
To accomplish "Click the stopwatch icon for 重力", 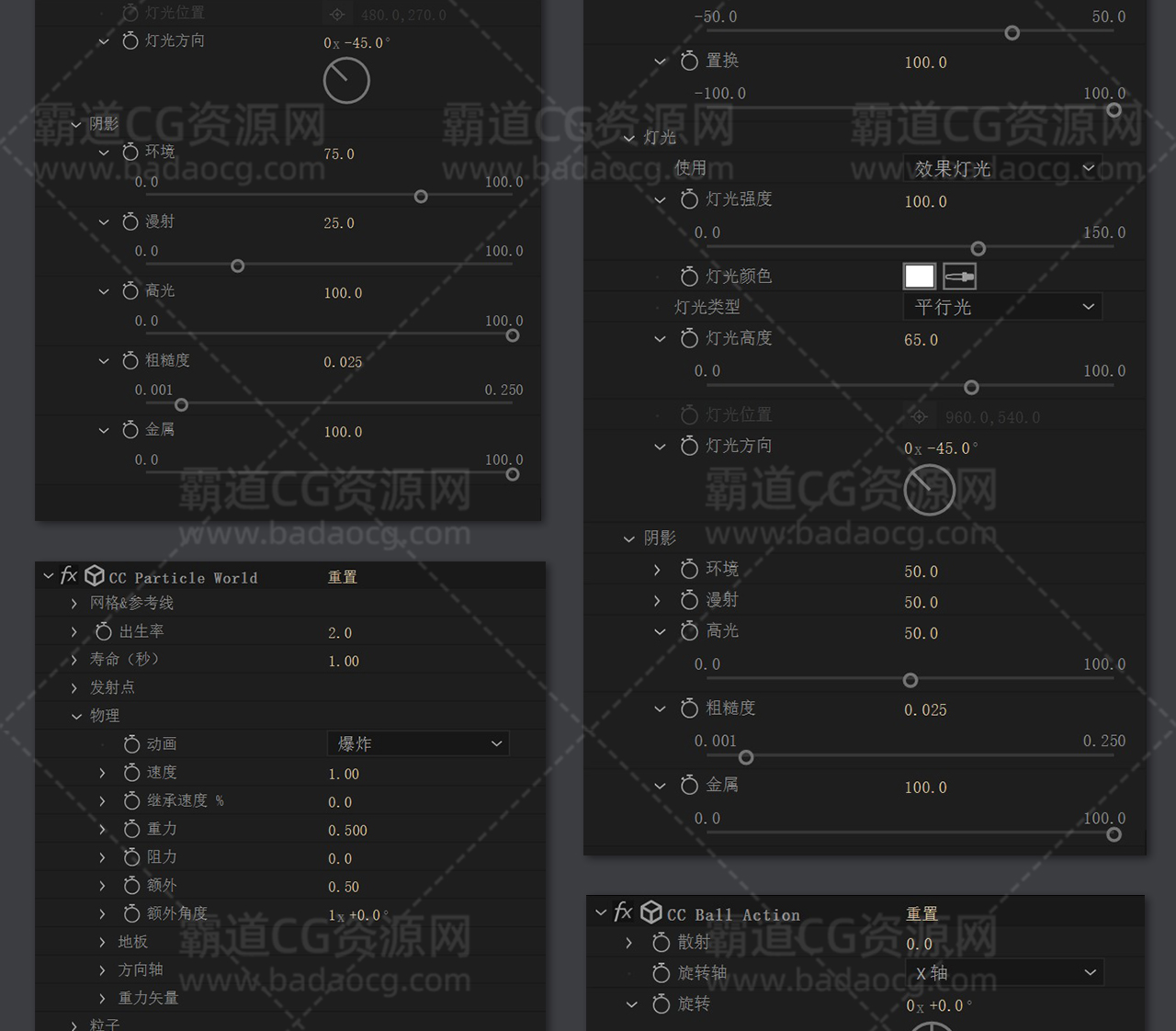I will coord(131,830).
